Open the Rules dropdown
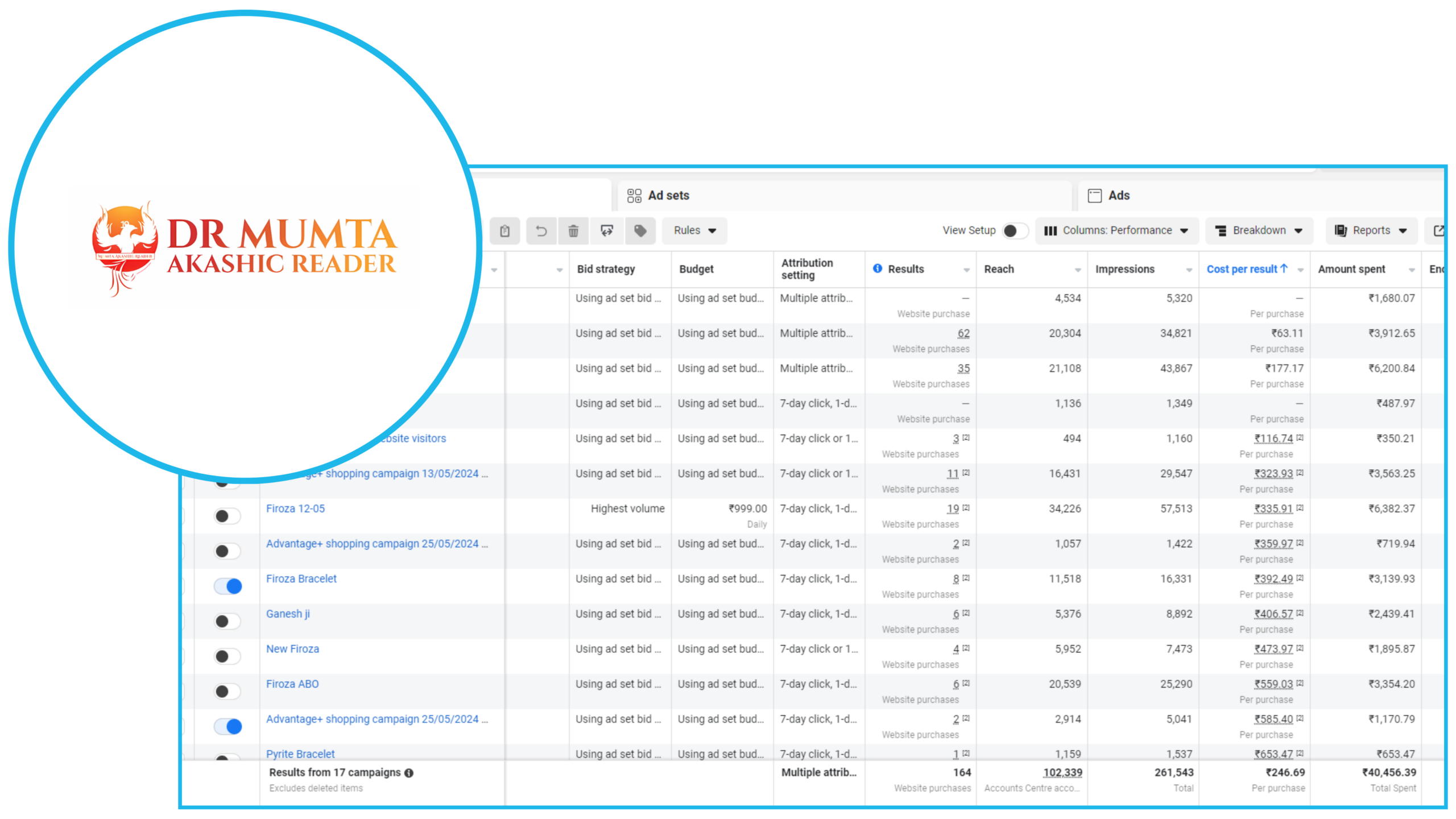Image resolution: width=1456 pixels, height=819 pixels. (x=694, y=231)
